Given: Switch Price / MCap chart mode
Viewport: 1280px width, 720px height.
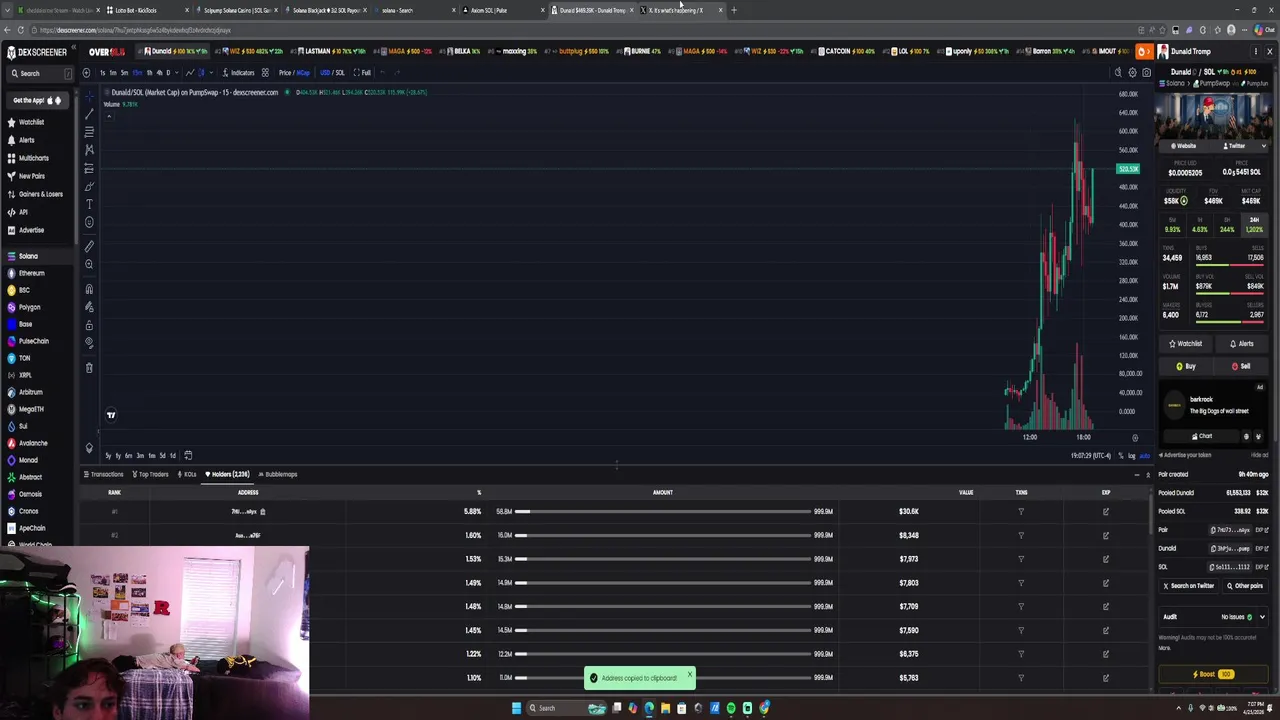Looking at the screenshot, I should [294, 72].
